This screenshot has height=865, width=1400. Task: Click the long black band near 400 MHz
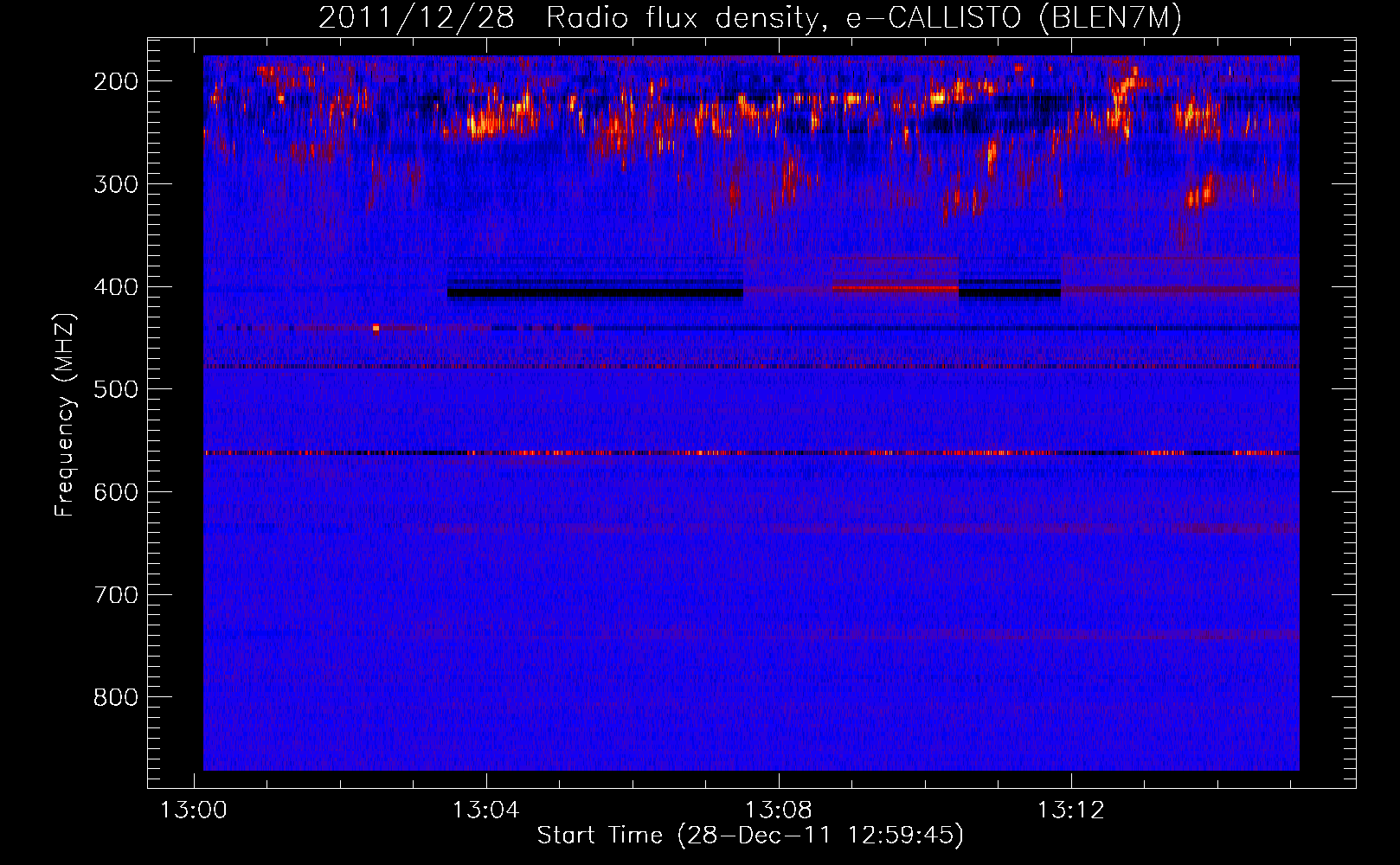[595, 293]
